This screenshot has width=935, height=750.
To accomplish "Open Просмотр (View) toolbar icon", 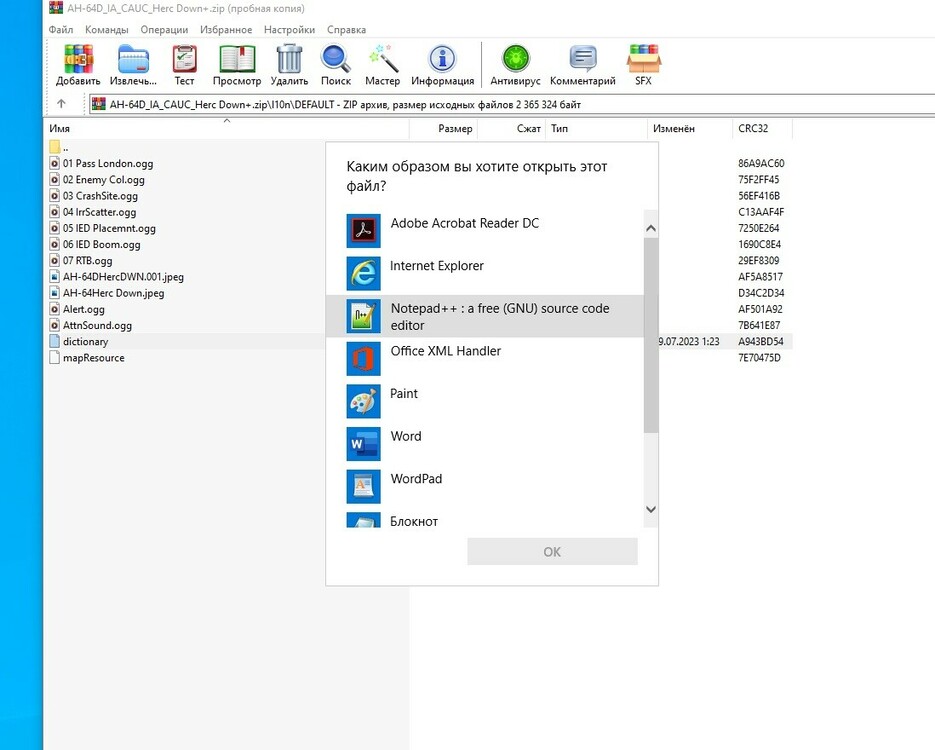I will pos(237,60).
